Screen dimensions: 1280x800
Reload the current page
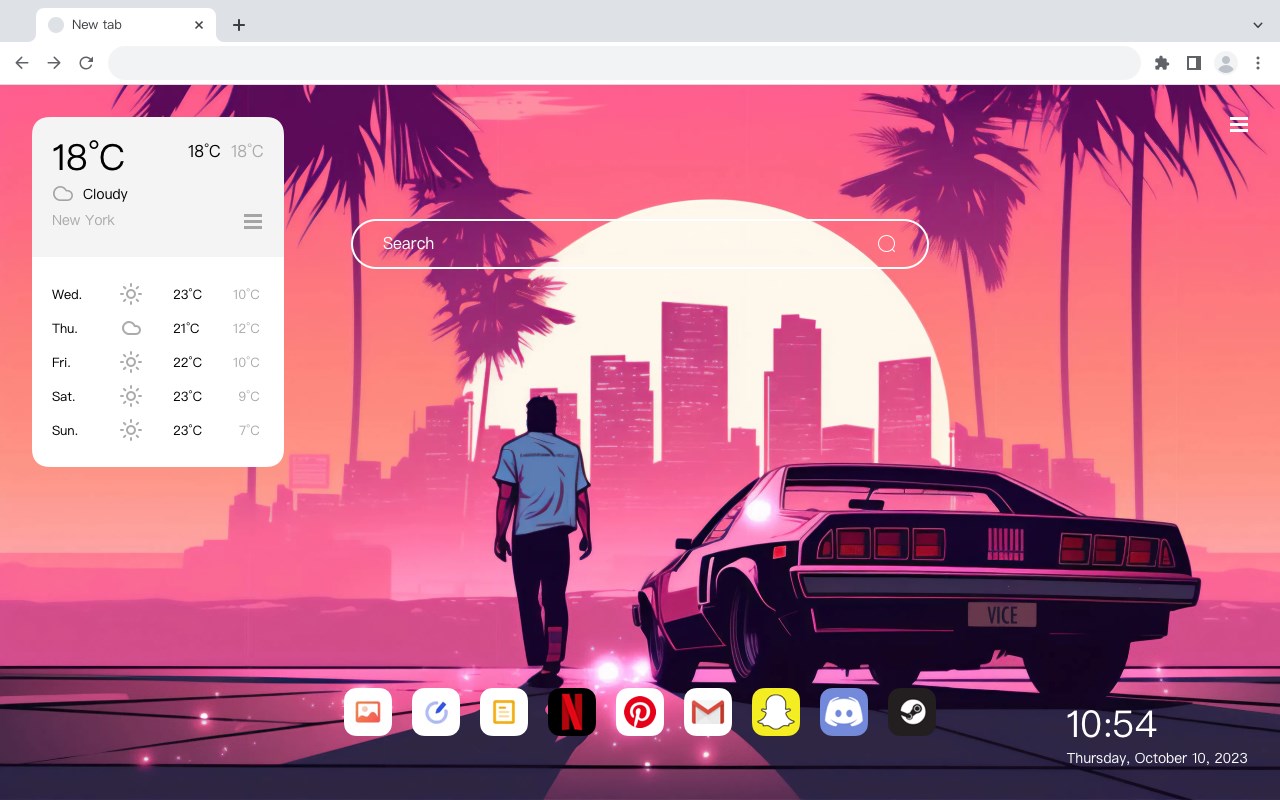tap(86, 63)
